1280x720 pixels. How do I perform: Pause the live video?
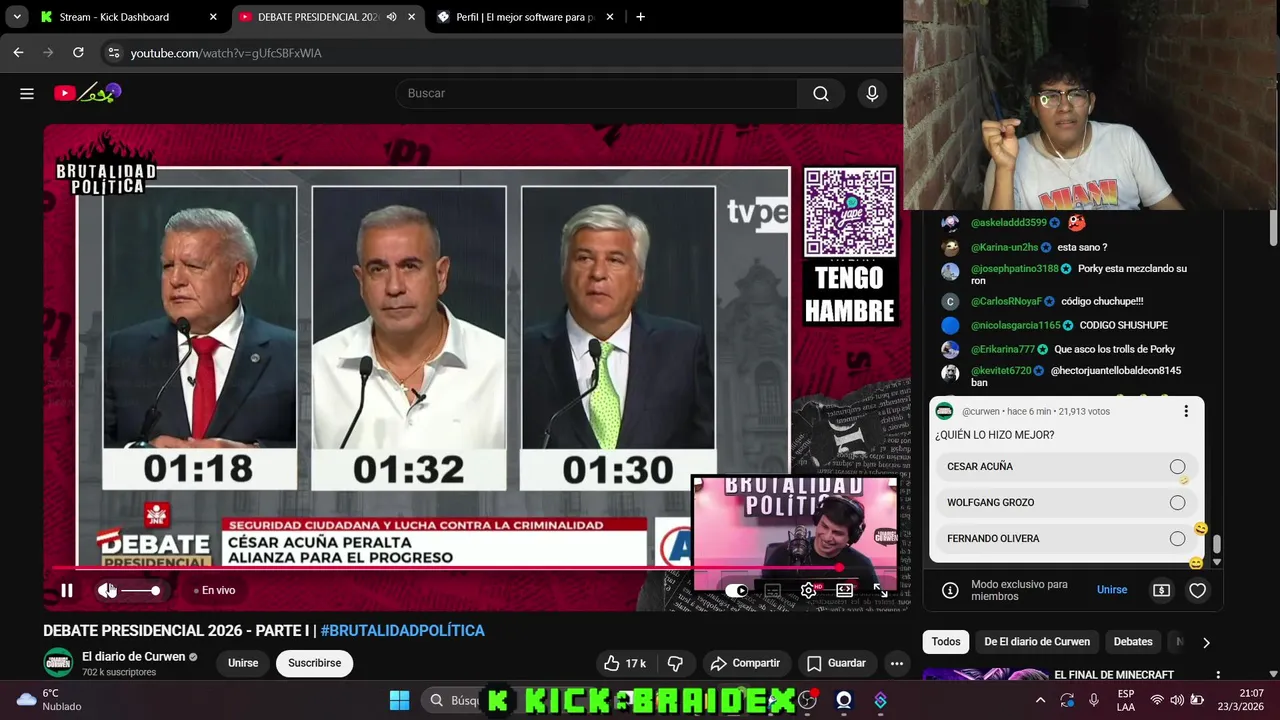pyautogui.click(x=67, y=591)
